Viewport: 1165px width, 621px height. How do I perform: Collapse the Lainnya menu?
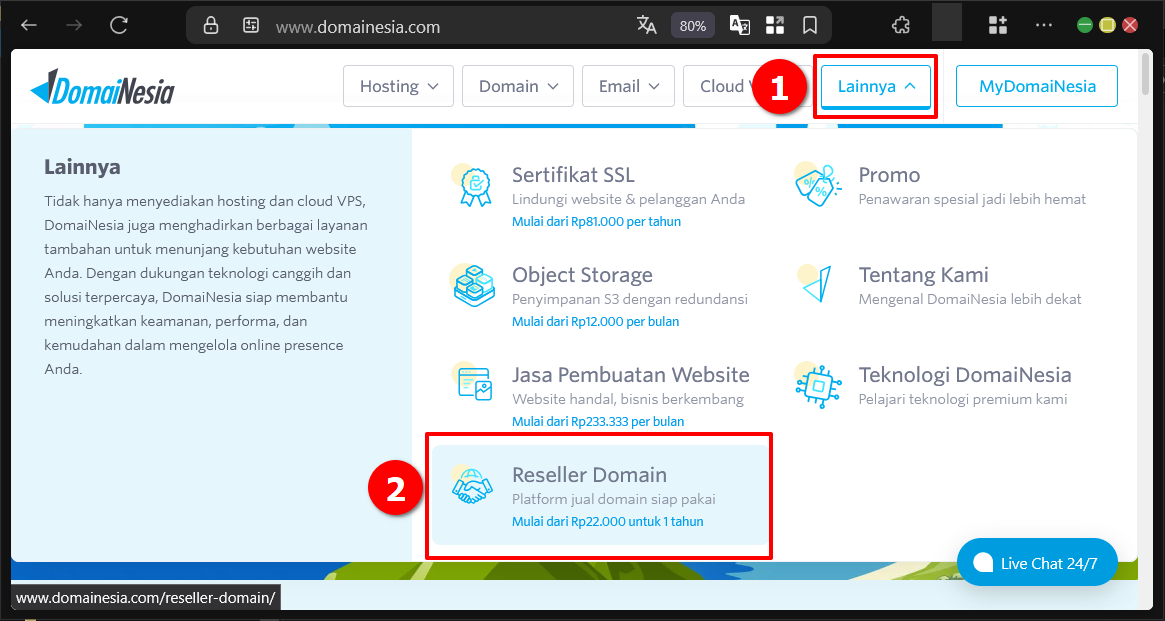tap(874, 86)
